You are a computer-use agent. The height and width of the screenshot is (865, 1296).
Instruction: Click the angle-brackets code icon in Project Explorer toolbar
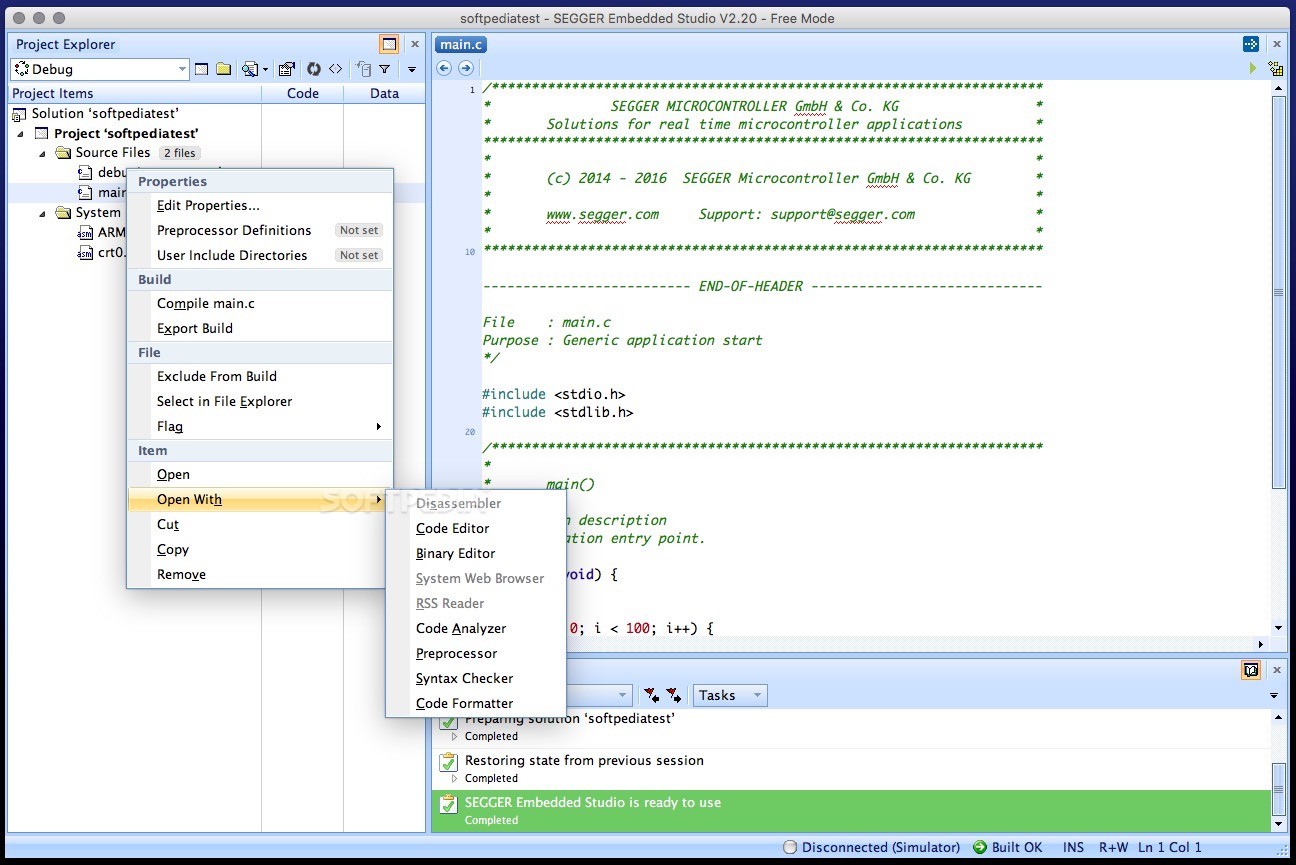tap(335, 69)
